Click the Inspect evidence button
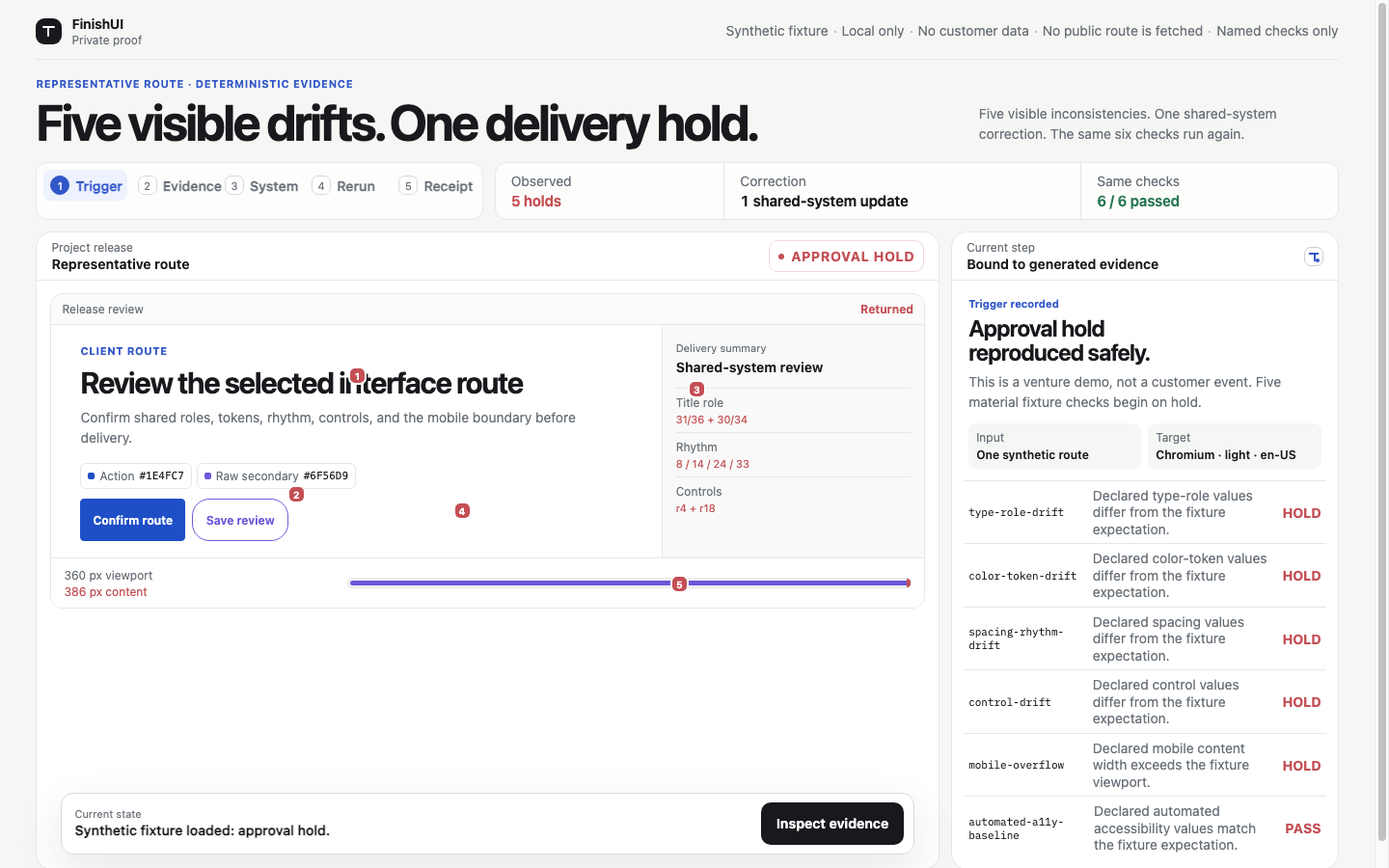Screen dimensions: 1389x868 832,824
